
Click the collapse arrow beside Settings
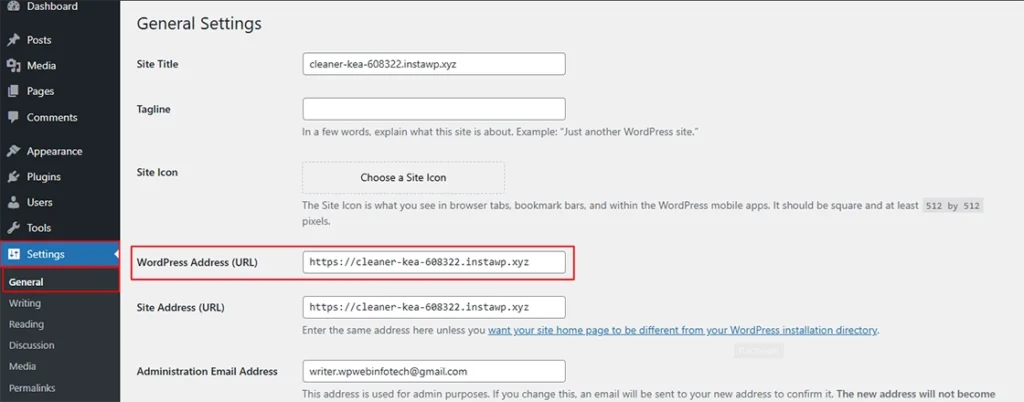coord(116,254)
